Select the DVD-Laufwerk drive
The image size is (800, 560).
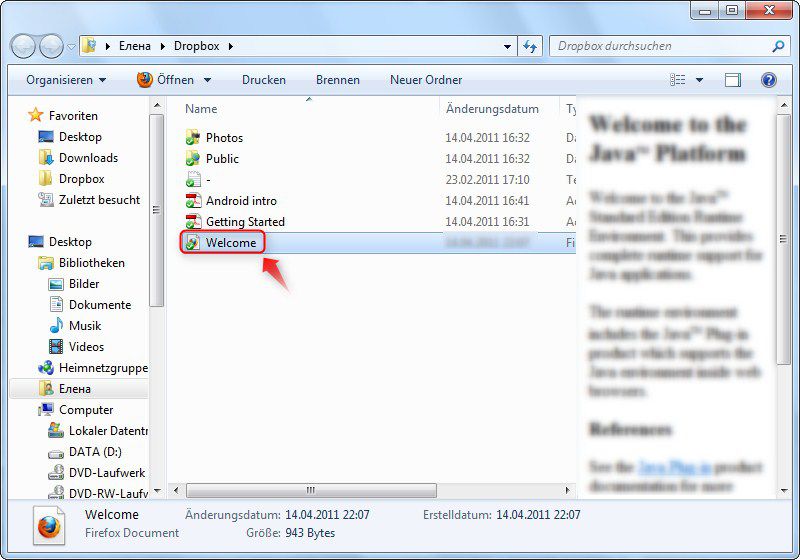pos(97,473)
